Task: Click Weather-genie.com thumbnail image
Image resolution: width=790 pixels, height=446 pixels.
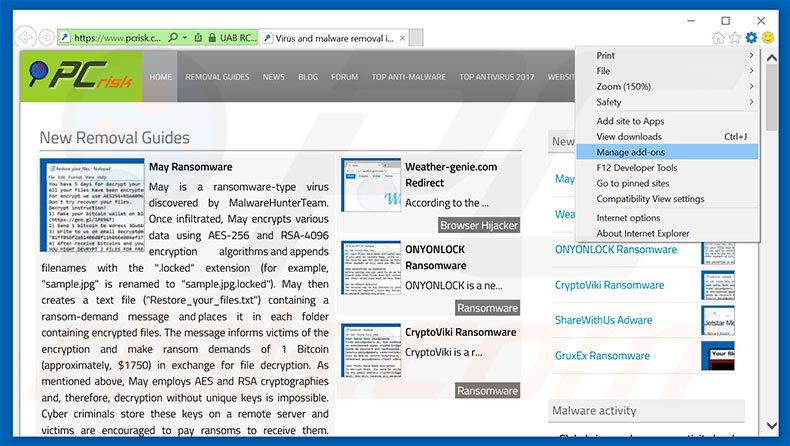Action: click(x=371, y=185)
